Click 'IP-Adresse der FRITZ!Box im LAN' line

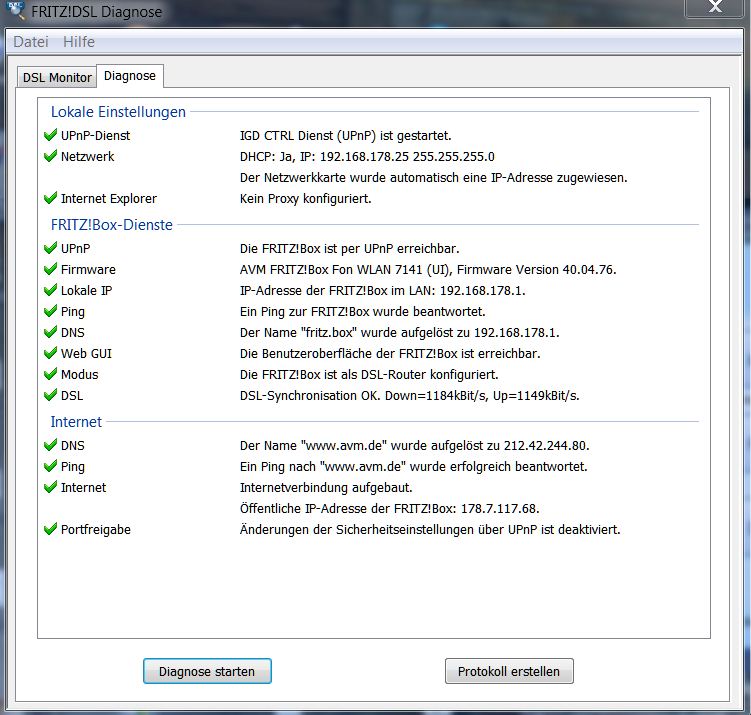click(382, 291)
